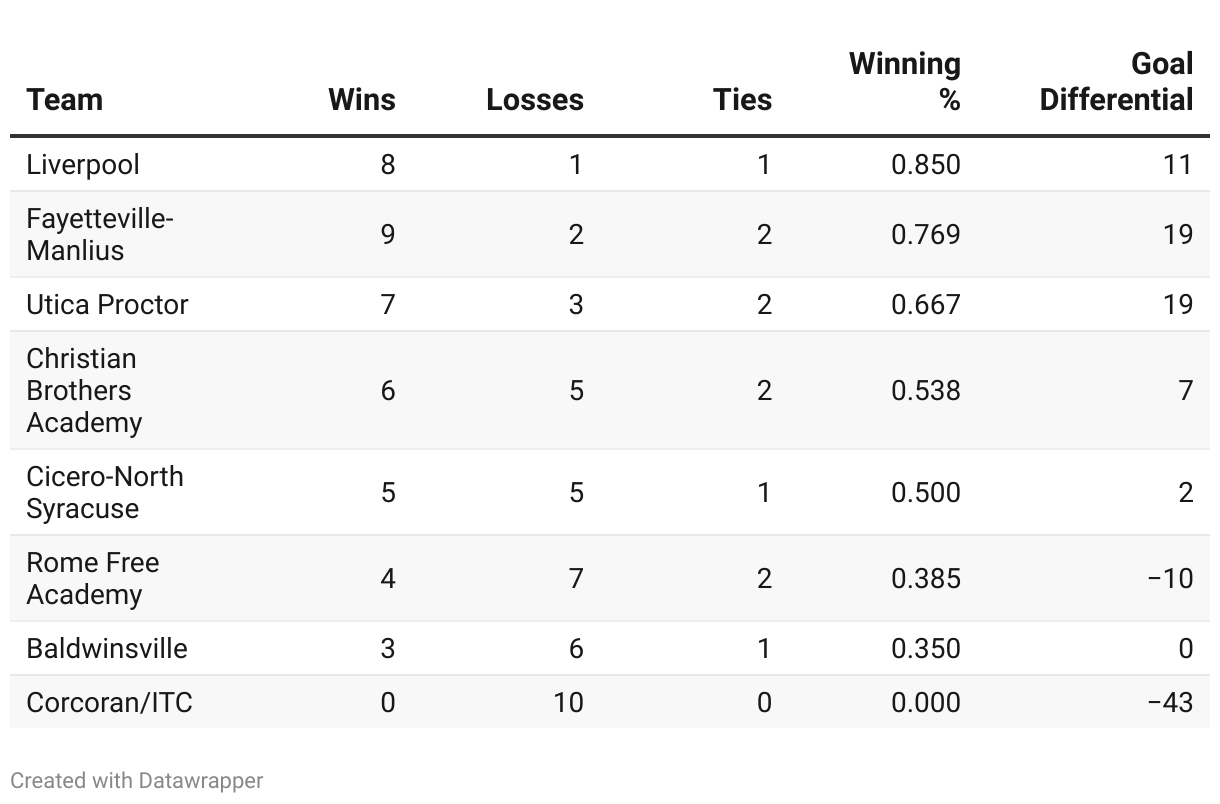
Task: Select the Liverpool team name cell
Action: (83, 165)
